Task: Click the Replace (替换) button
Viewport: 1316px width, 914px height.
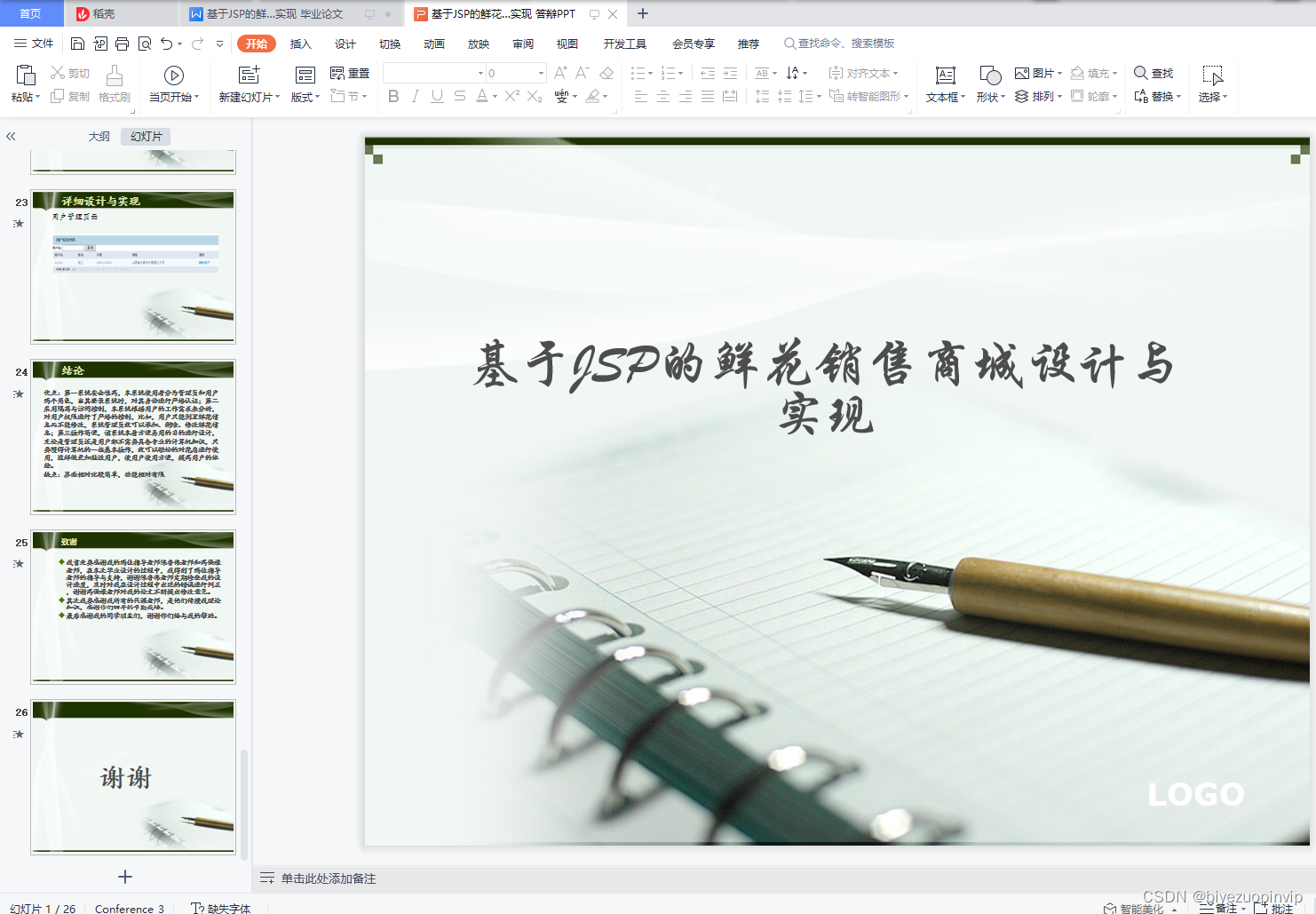Action: 1157,96
